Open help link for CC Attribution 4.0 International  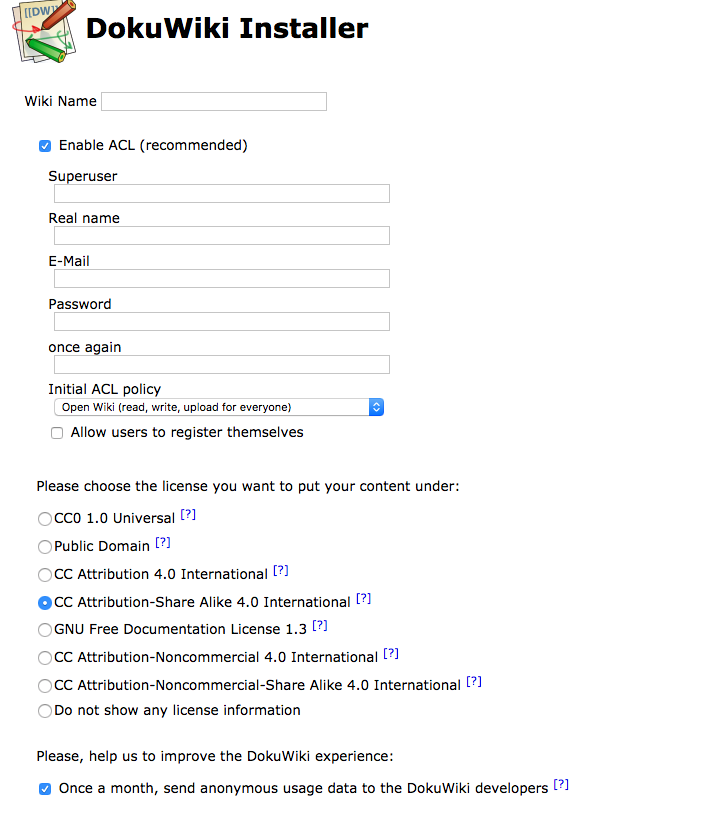[281, 570]
